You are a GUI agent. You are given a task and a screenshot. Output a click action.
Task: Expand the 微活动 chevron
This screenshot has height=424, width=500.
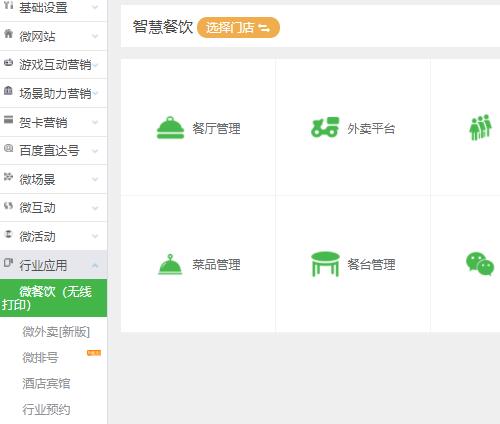95,236
